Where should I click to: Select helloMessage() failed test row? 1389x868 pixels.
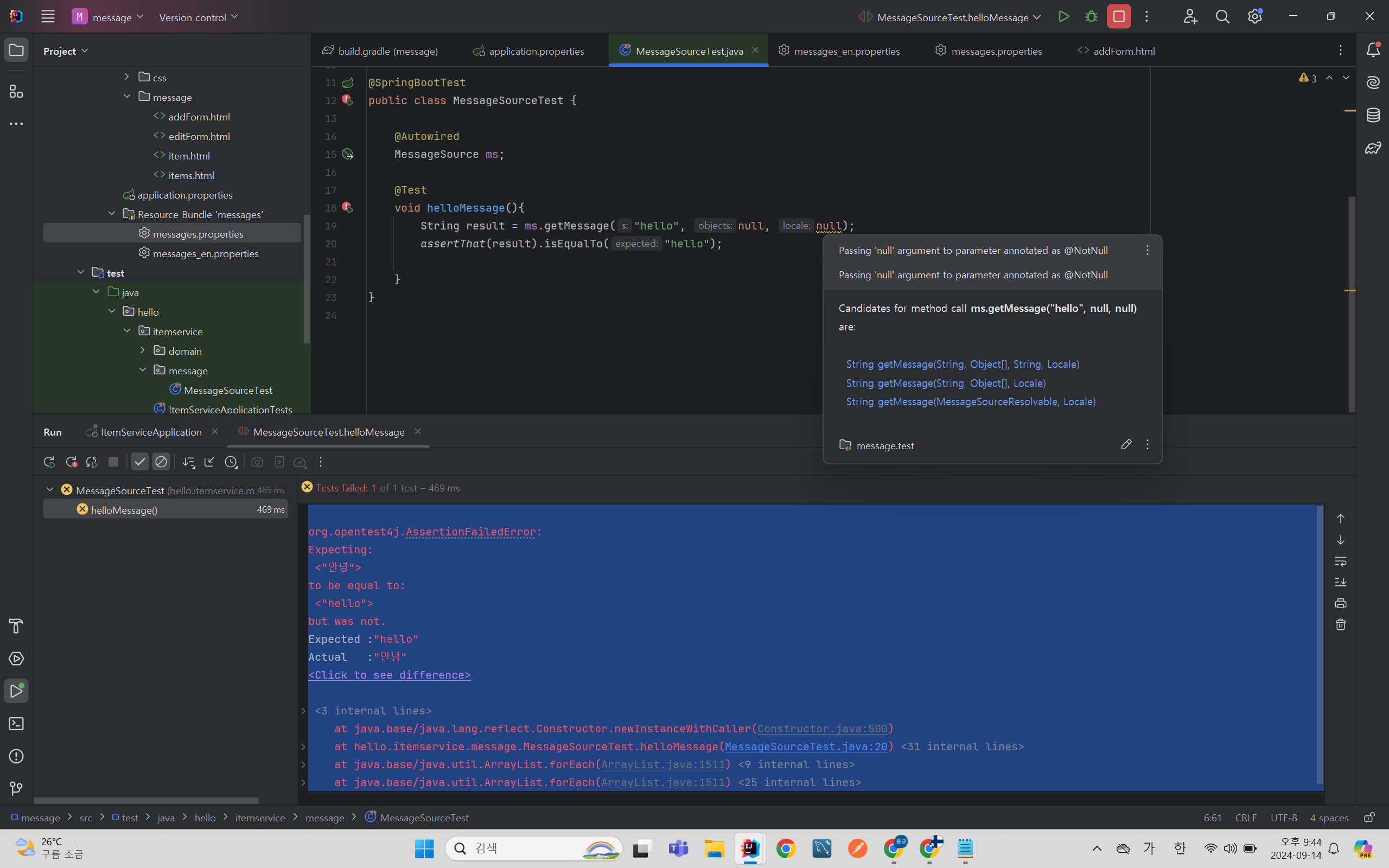point(165,509)
